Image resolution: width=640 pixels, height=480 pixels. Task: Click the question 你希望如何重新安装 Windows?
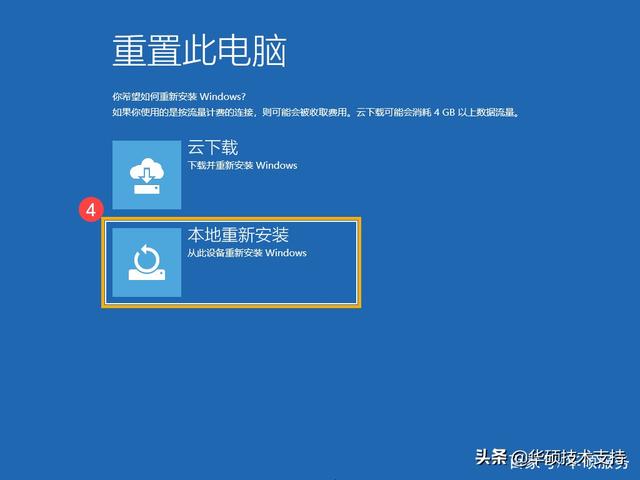click(179, 97)
